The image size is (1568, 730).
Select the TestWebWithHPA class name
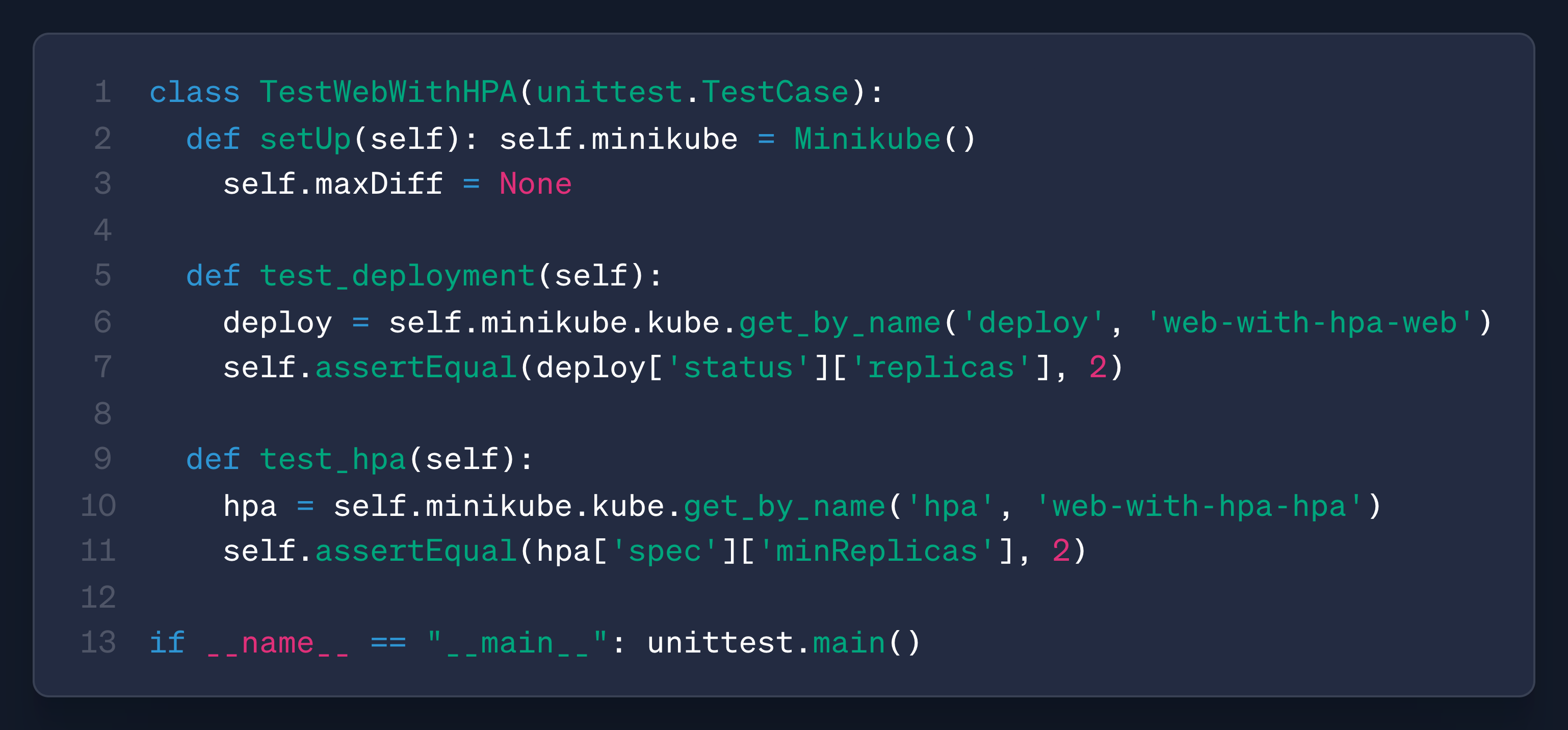[388, 93]
